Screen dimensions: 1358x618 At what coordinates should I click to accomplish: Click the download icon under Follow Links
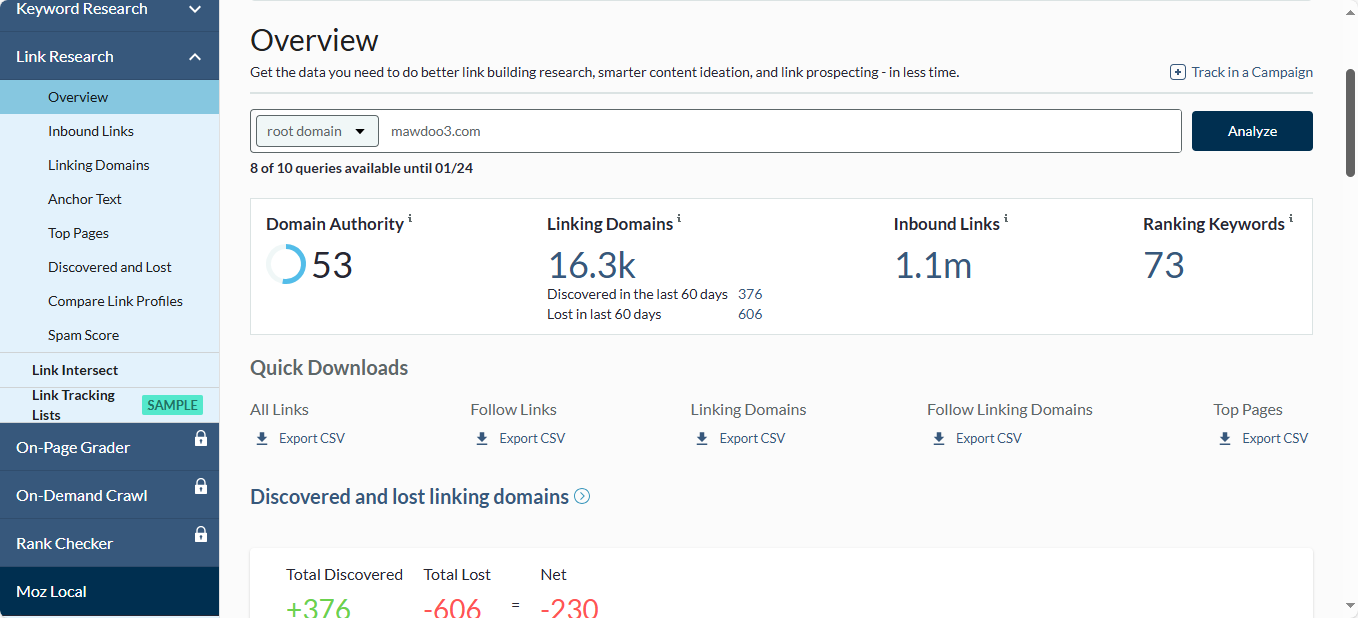point(482,438)
